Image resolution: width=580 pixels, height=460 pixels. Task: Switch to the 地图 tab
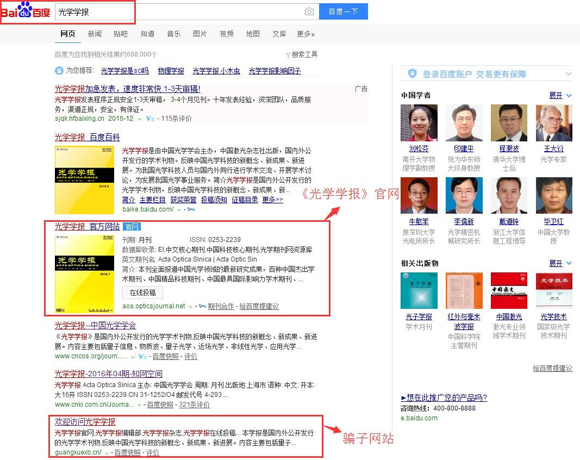coord(253,34)
